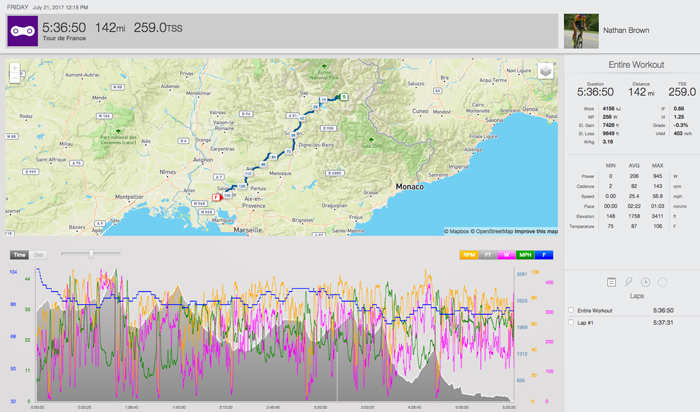Show peak power lightning bolt icon

coord(629,282)
